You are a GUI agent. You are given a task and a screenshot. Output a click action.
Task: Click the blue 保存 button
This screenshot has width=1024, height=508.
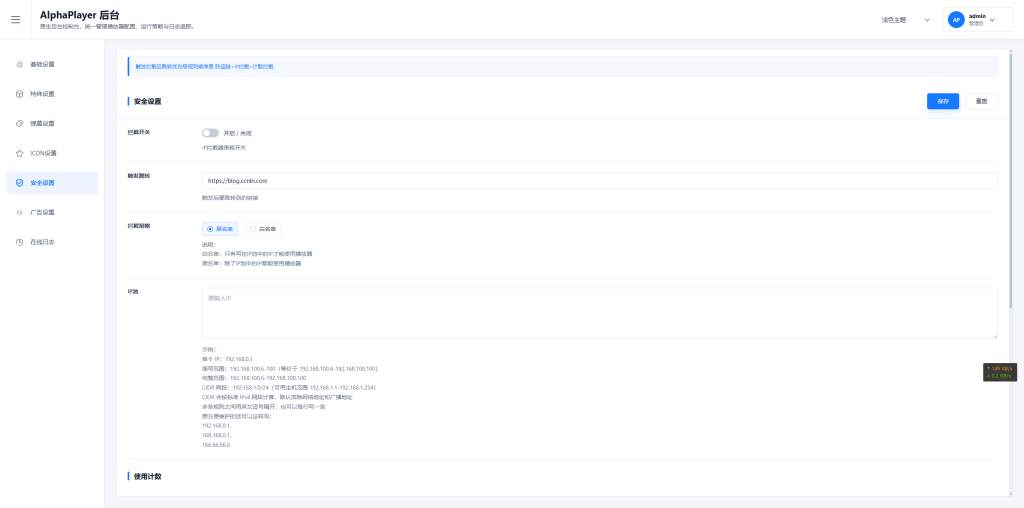943,101
